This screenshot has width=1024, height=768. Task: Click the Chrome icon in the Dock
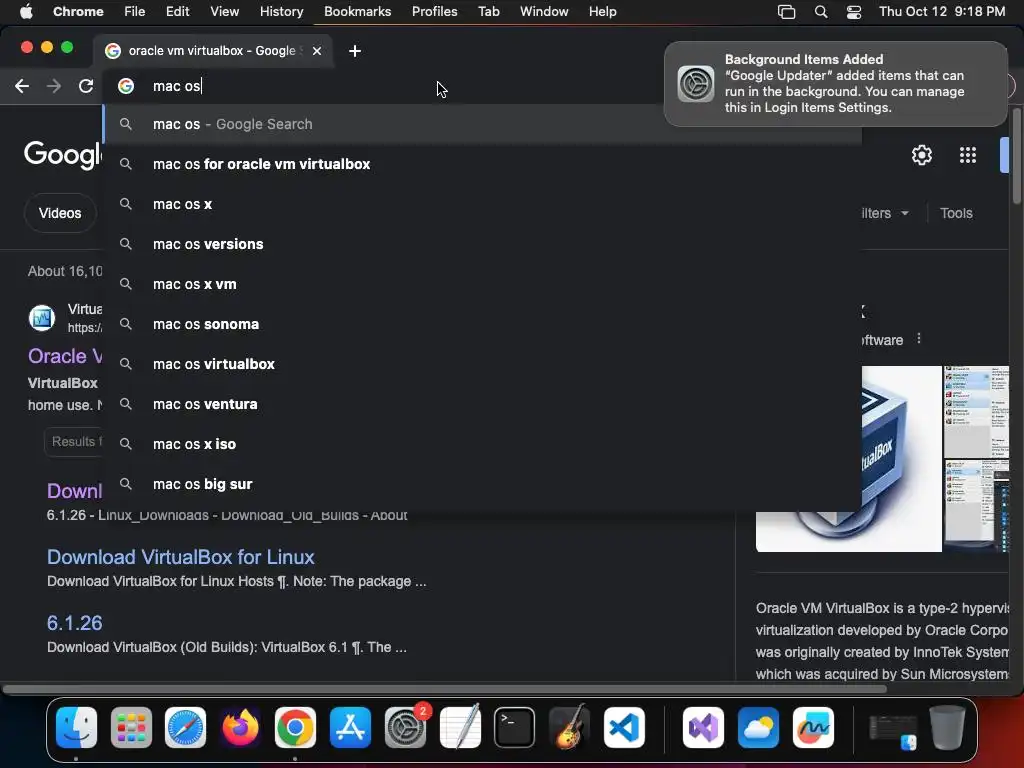(295, 727)
